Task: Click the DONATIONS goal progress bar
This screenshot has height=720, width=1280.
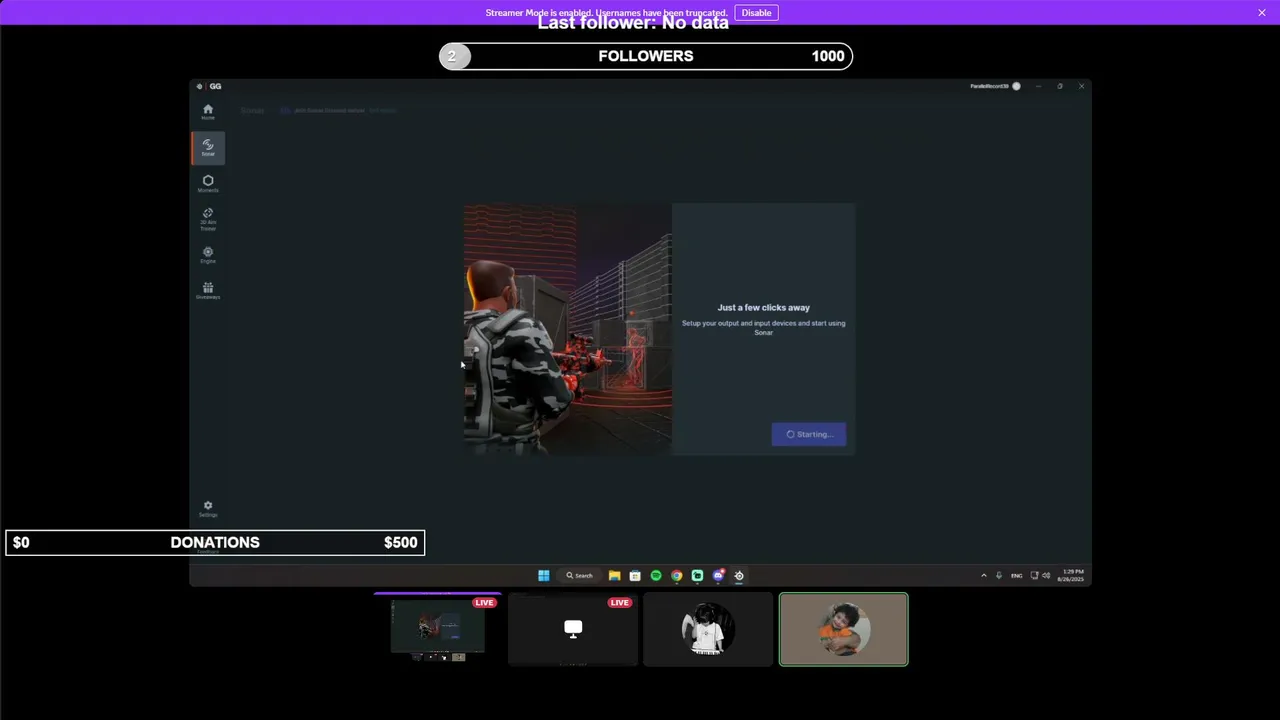Action: [x=215, y=543]
